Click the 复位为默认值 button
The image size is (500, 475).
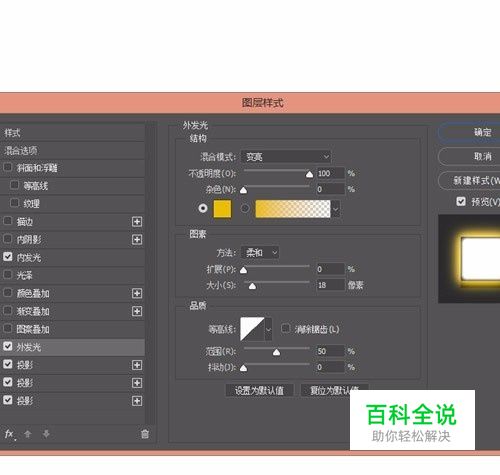tap(334, 390)
